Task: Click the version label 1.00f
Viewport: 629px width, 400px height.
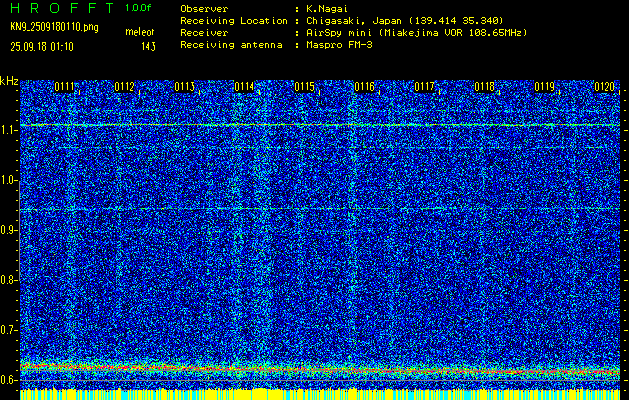Action: [x=138, y=8]
